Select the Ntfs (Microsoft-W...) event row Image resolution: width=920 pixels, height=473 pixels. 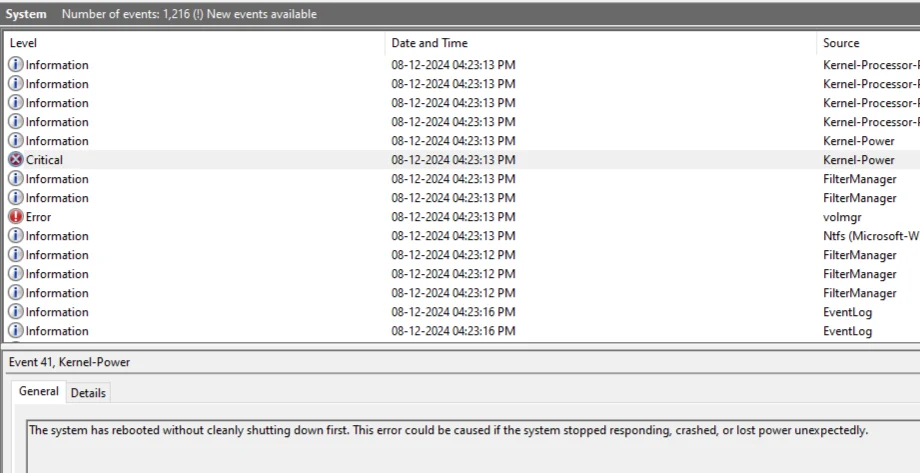[x=462, y=236]
